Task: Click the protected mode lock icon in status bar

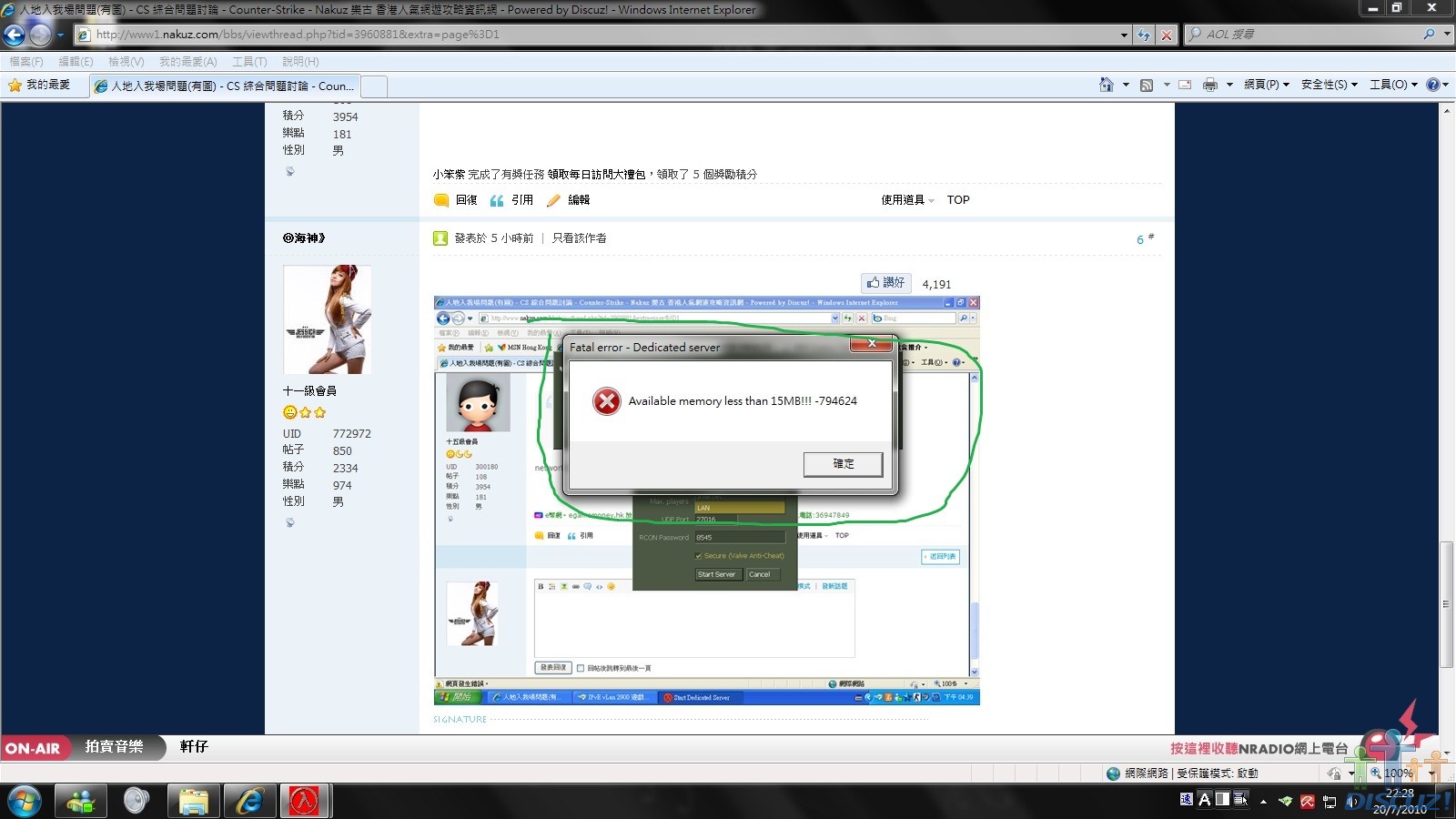Action: (x=1334, y=773)
